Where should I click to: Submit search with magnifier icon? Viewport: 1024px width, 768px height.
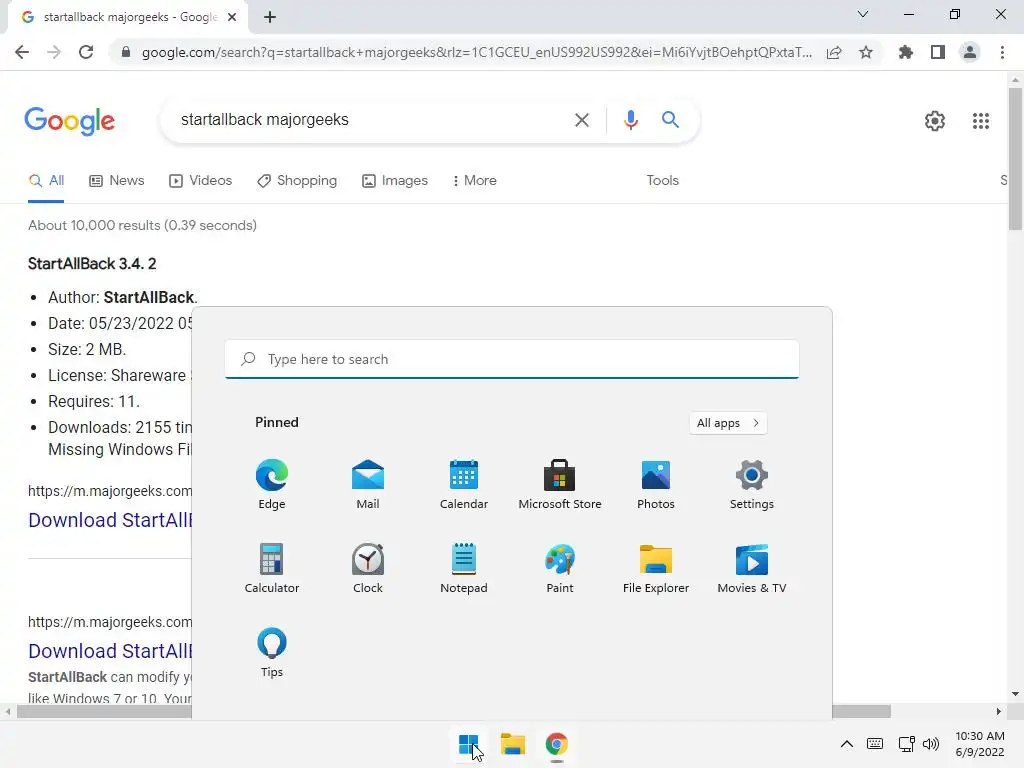coord(670,120)
